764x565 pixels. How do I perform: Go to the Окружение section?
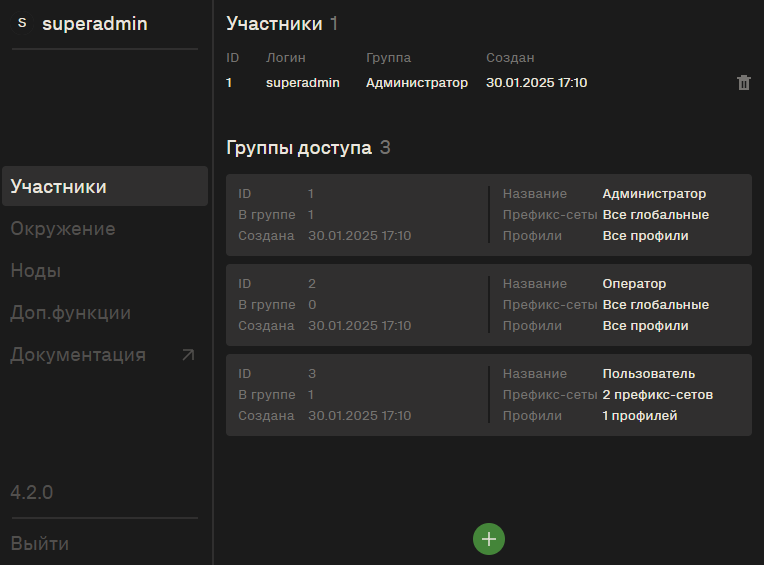(63, 228)
